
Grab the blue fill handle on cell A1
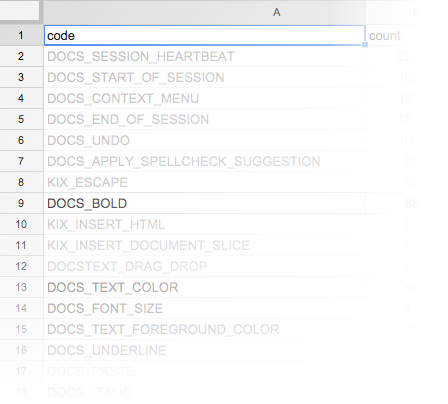coord(365,45)
